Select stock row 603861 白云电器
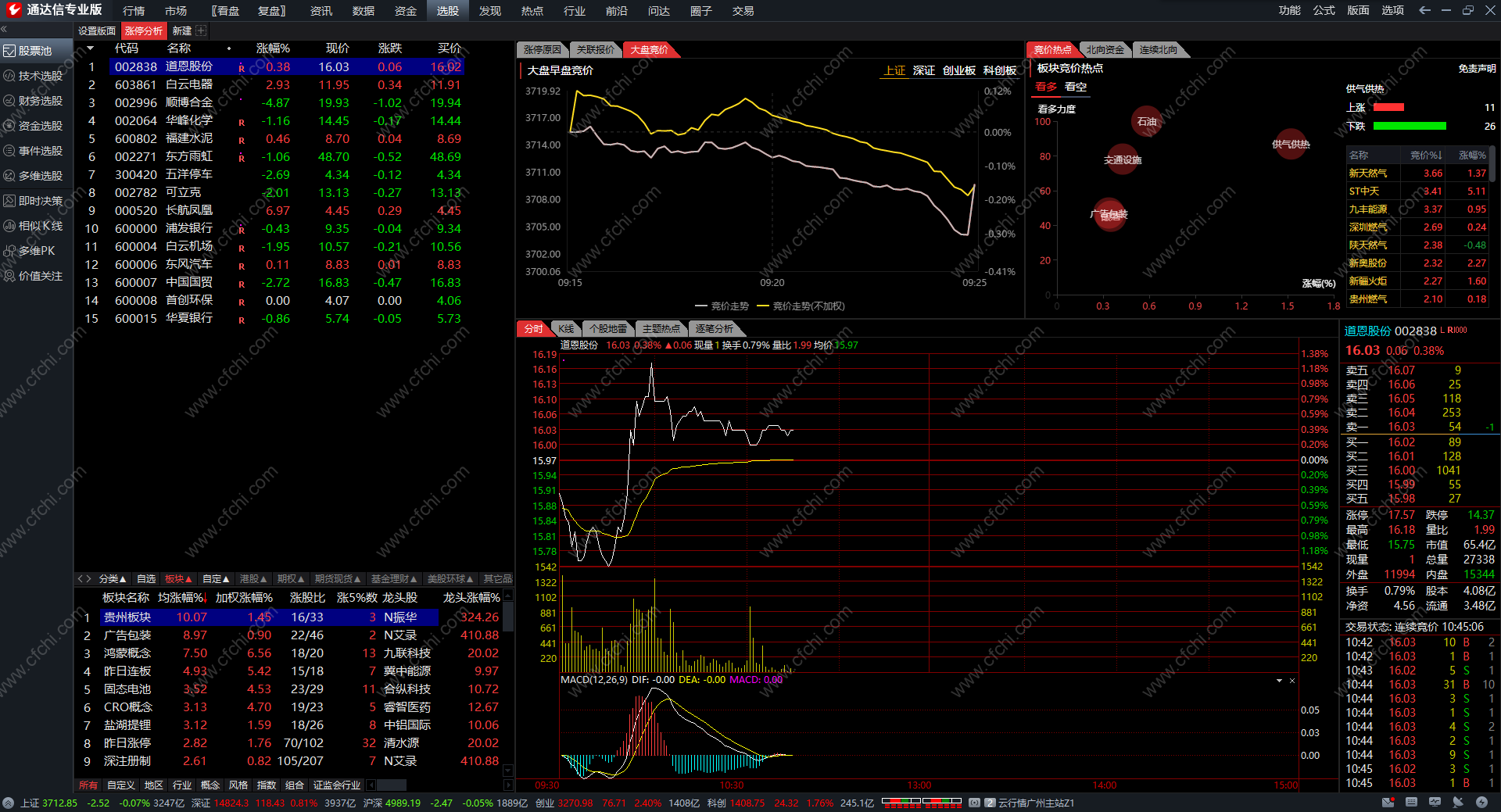The image size is (1501, 812). [x=270, y=85]
